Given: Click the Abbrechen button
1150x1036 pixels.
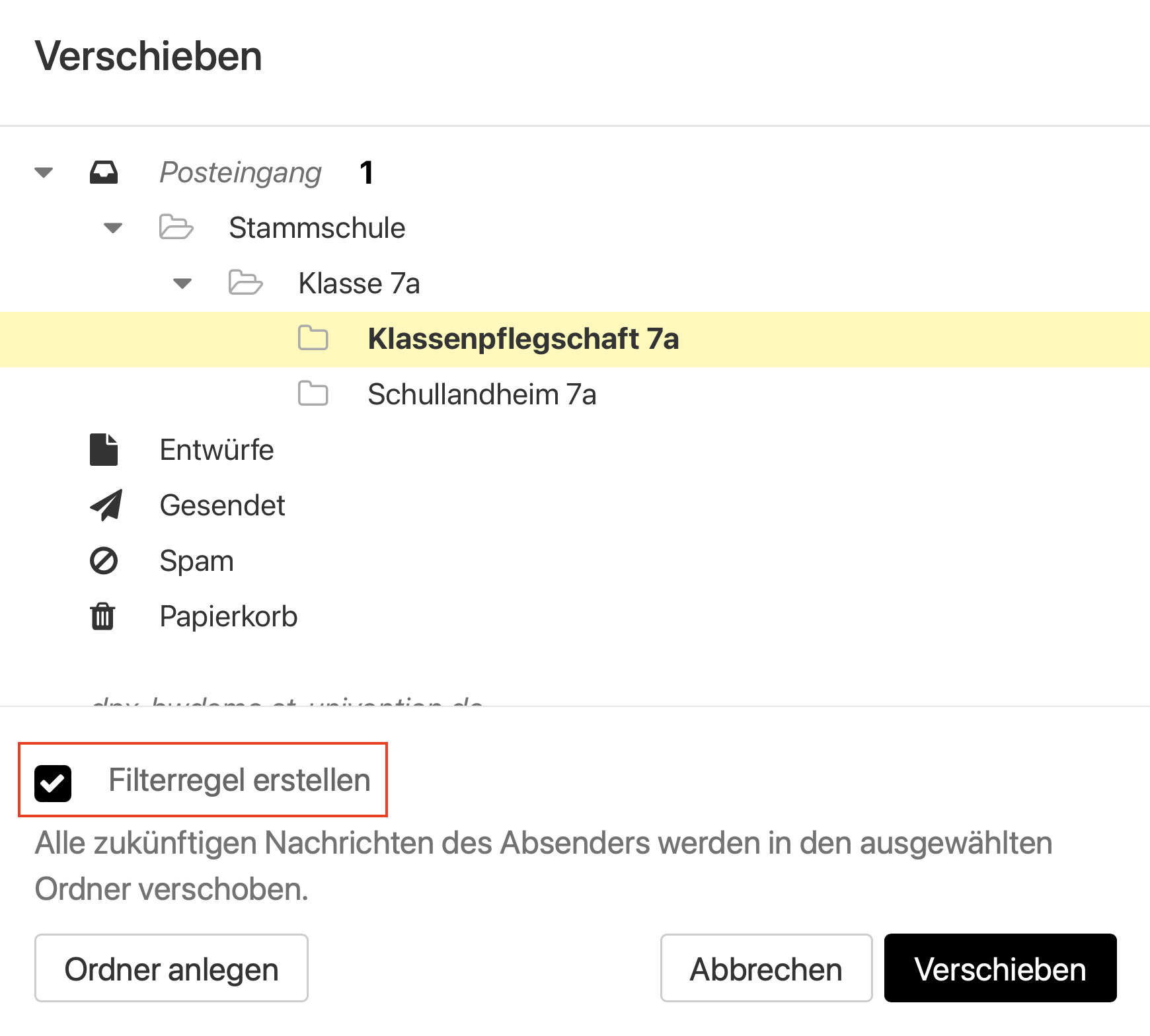Looking at the screenshot, I should coord(766,968).
